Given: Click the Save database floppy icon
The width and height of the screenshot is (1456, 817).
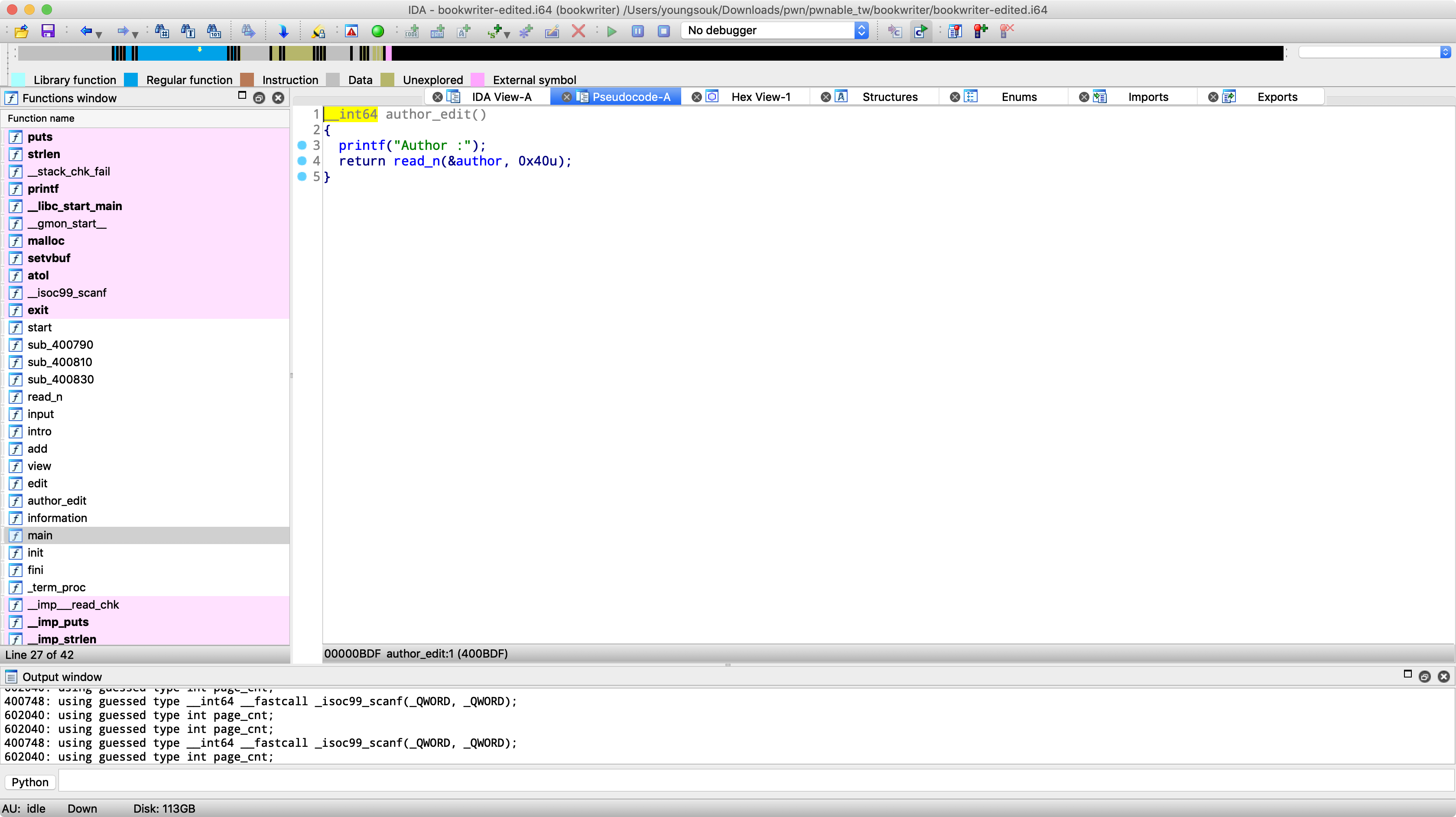Looking at the screenshot, I should [48, 31].
